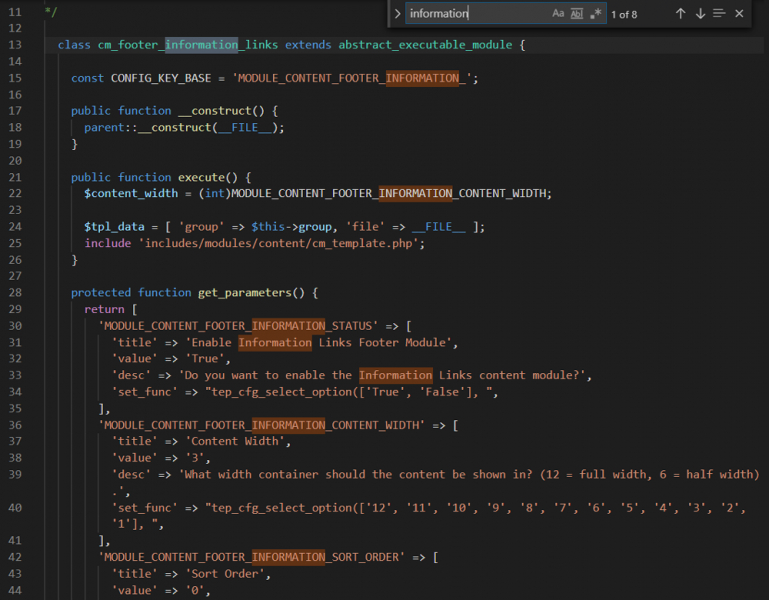
Task: Click '__construct()' in function declaration line 17
Action: [x=221, y=111]
